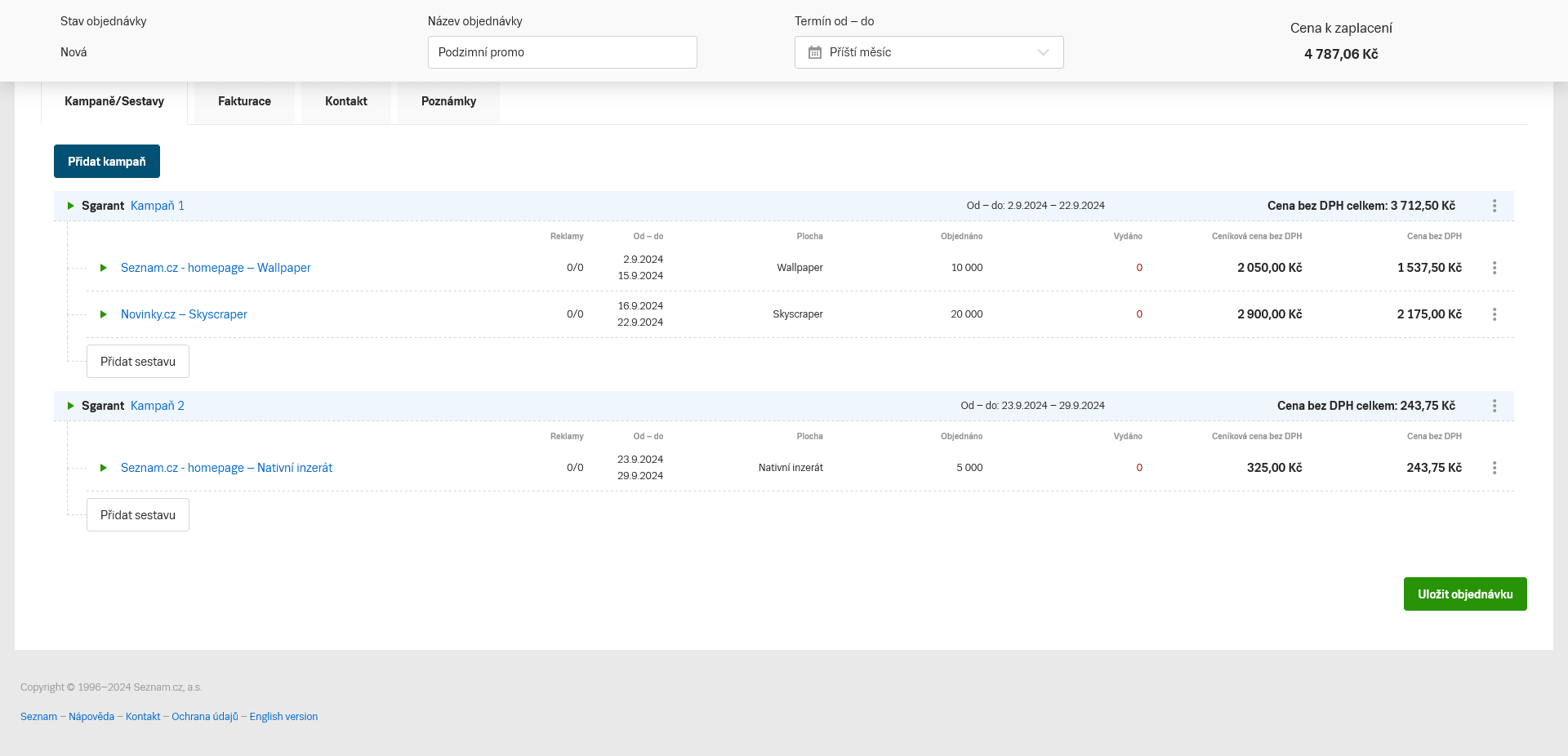The image size is (1568, 756).
Task: Switch to the Fakturace tab
Action: (244, 101)
